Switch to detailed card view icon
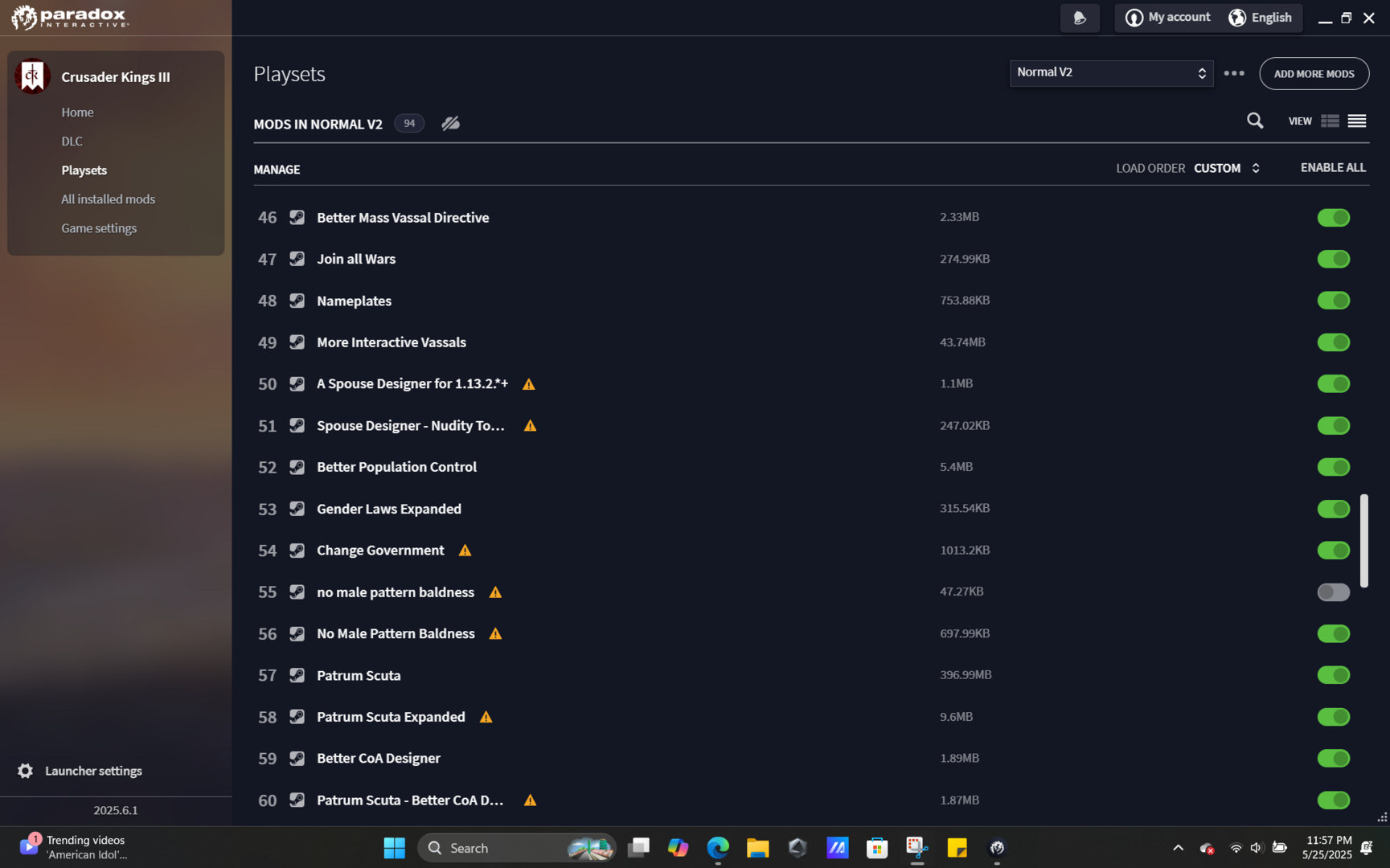Viewport: 1390px width, 868px height. click(x=1330, y=121)
